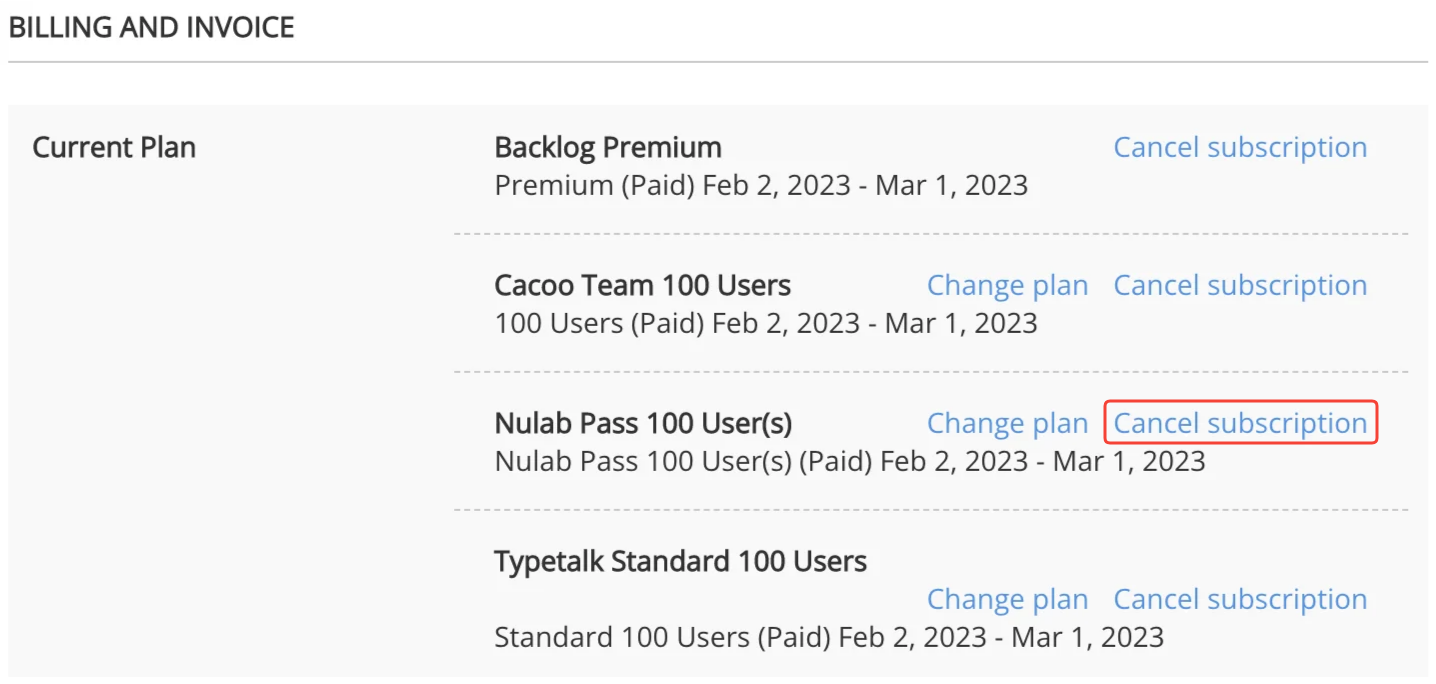Open Change plan for Cacoo Team
The height and width of the screenshot is (684, 1436).
click(x=1007, y=285)
